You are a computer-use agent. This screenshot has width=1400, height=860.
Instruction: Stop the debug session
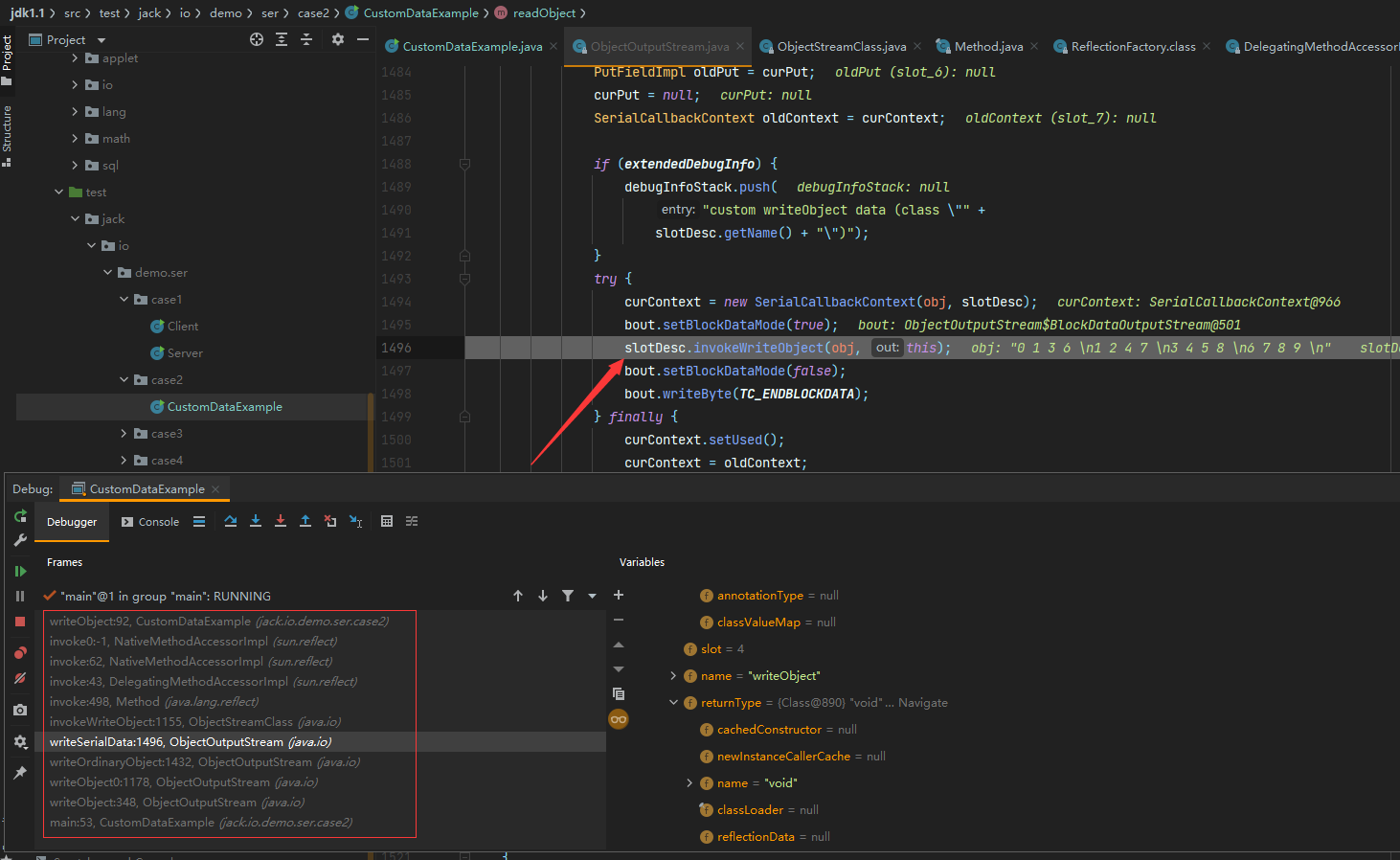pyautogui.click(x=20, y=622)
